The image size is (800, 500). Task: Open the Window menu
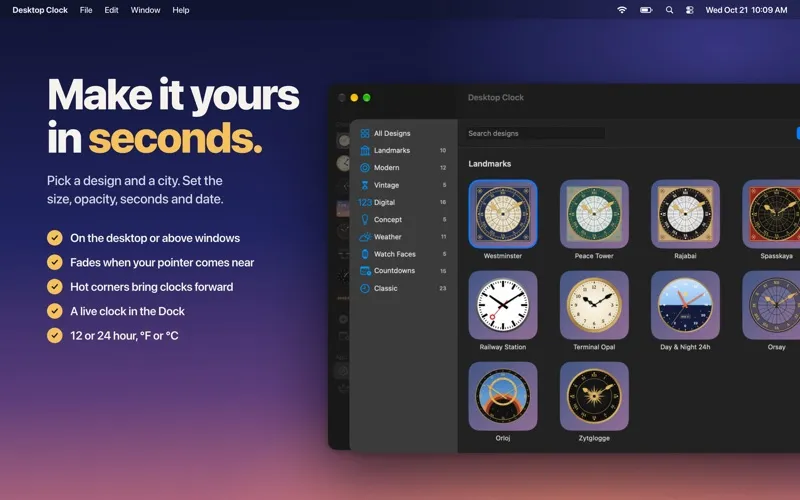145,10
